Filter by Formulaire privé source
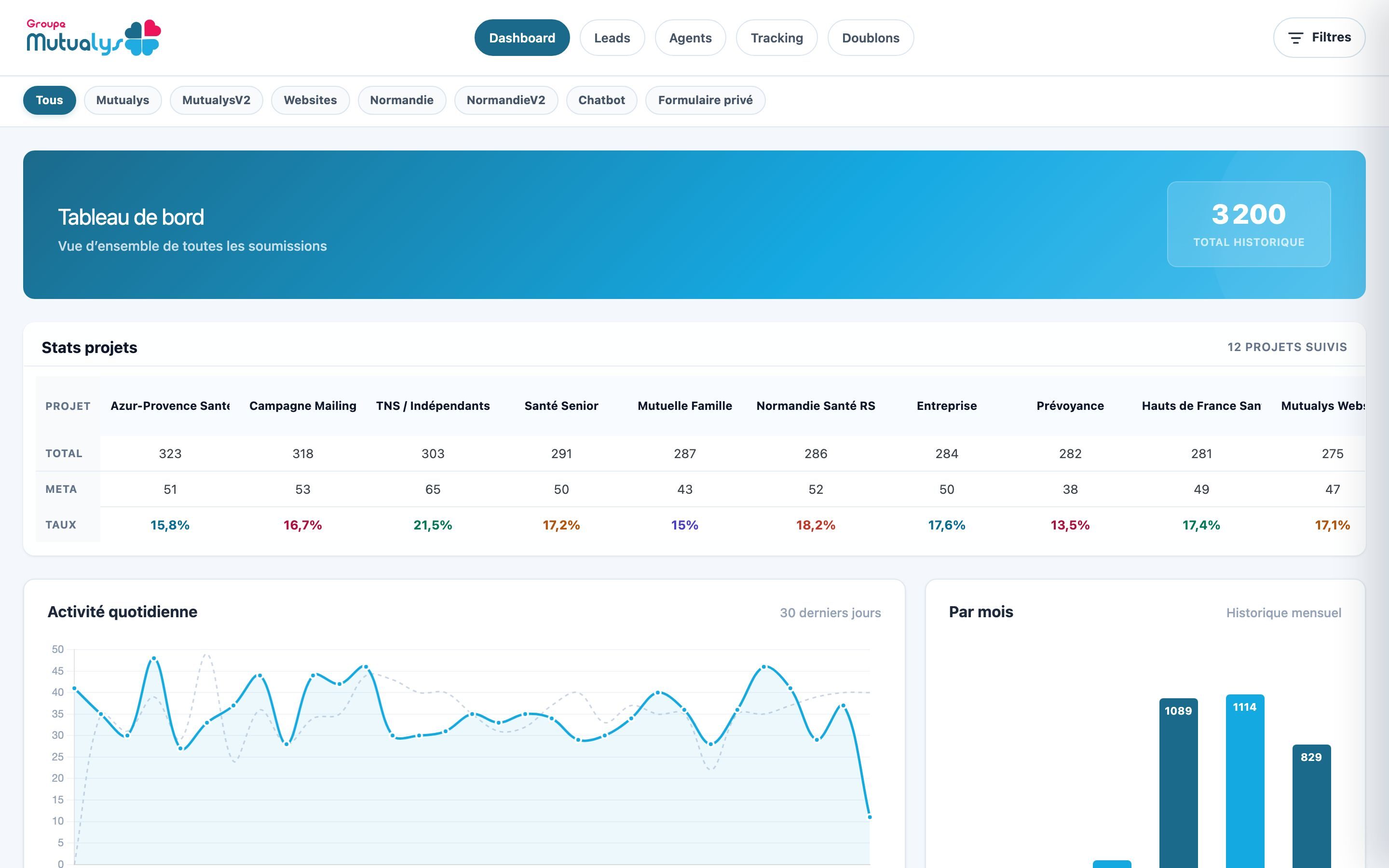Screen dimensions: 1389x868 tap(706, 100)
